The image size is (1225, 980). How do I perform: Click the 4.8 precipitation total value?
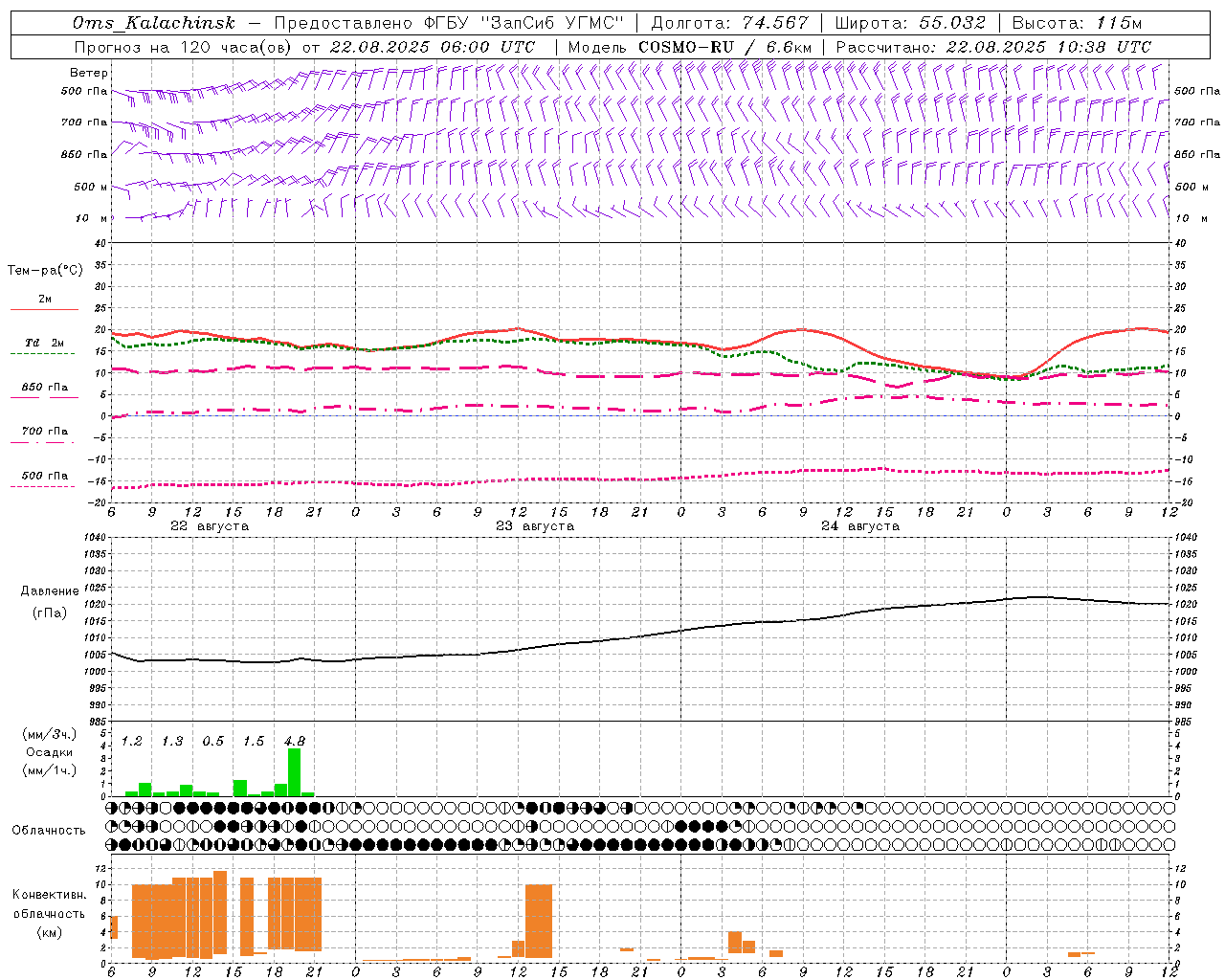294,741
